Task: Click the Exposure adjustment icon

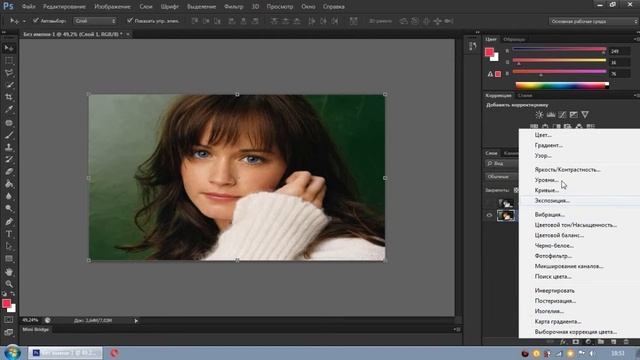Action: [573, 115]
